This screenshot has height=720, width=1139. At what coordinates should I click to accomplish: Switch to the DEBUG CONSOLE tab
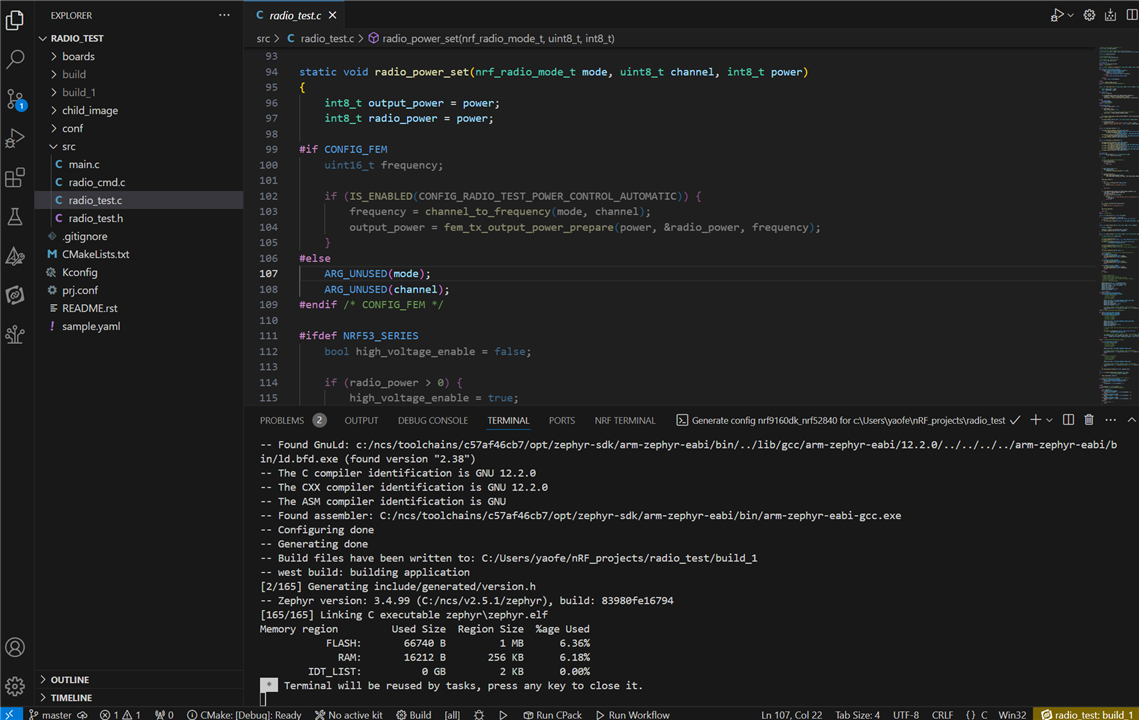432,420
